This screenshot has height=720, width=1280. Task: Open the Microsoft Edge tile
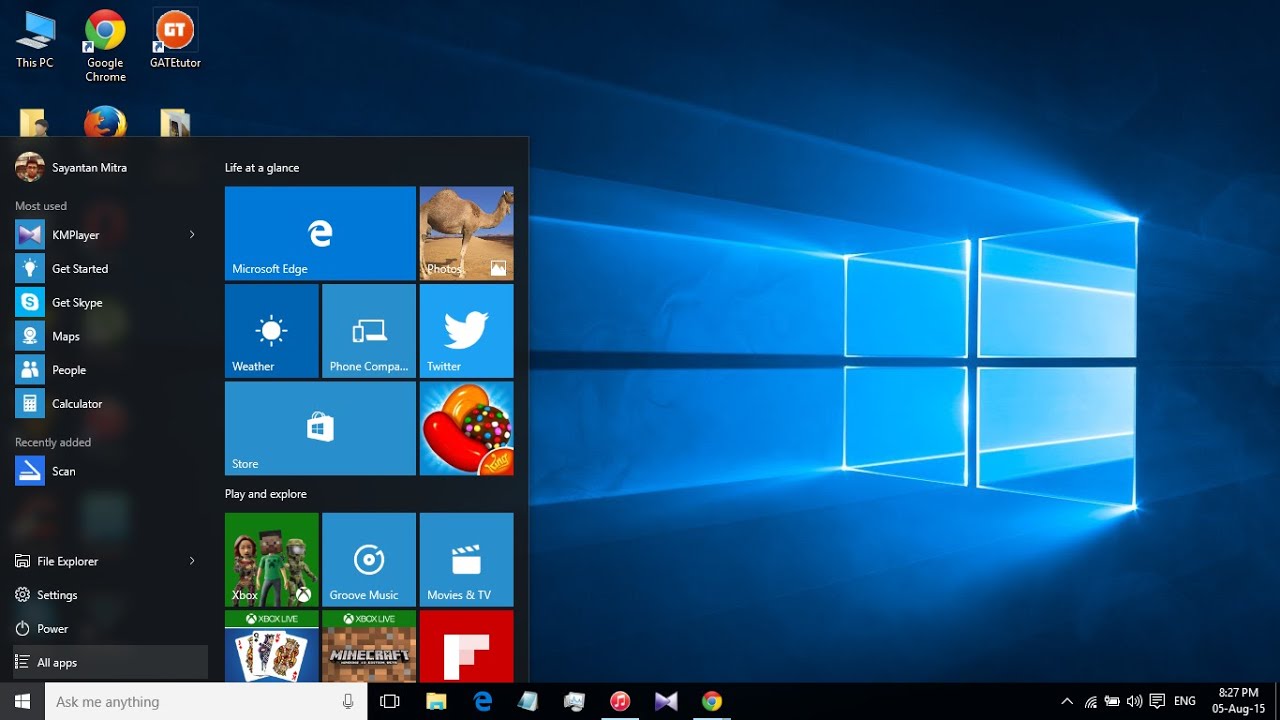pyautogui.click(x=320, y=233)
